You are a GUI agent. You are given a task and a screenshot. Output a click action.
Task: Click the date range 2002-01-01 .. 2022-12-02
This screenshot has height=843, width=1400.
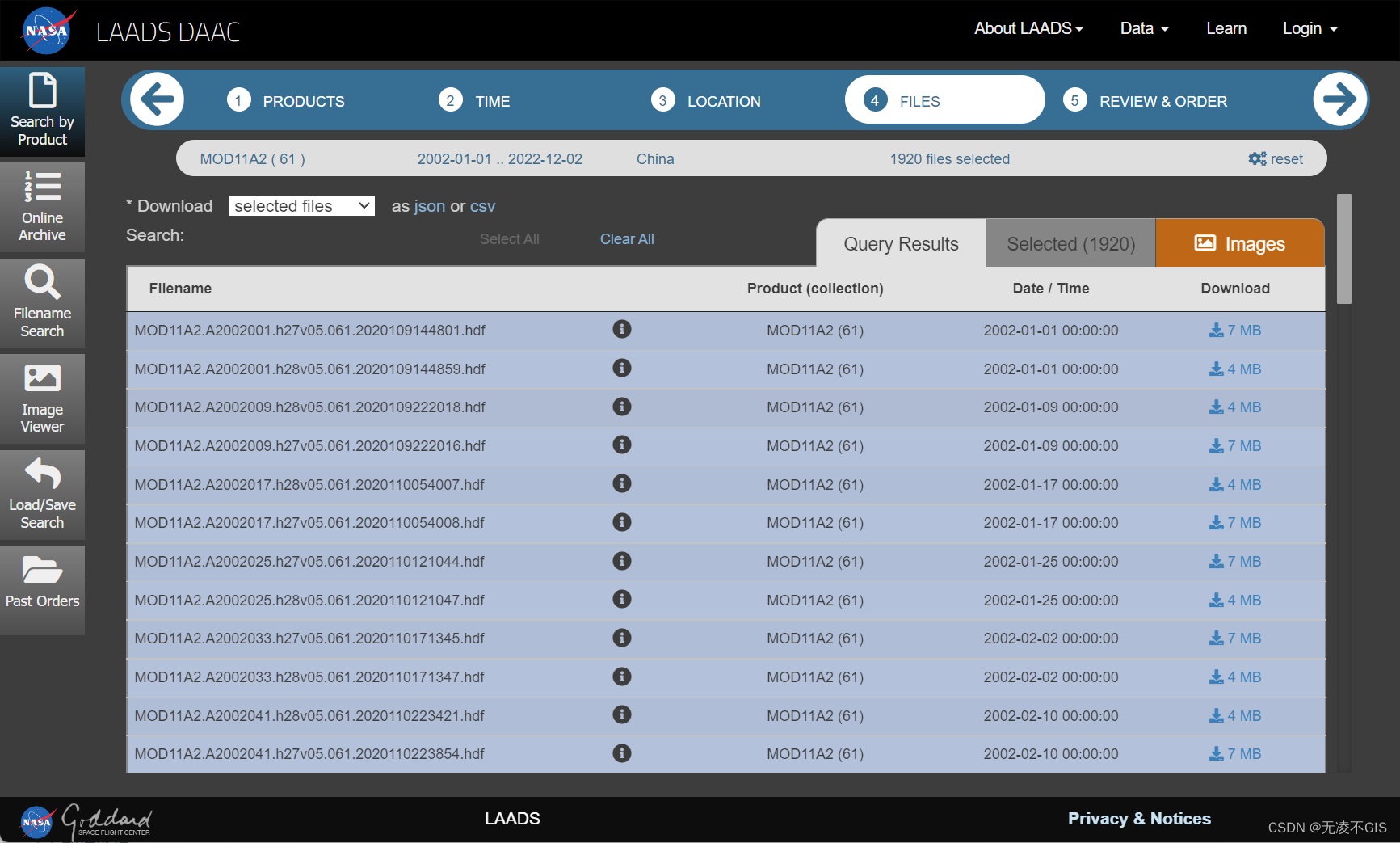click(x=499, y=159)
